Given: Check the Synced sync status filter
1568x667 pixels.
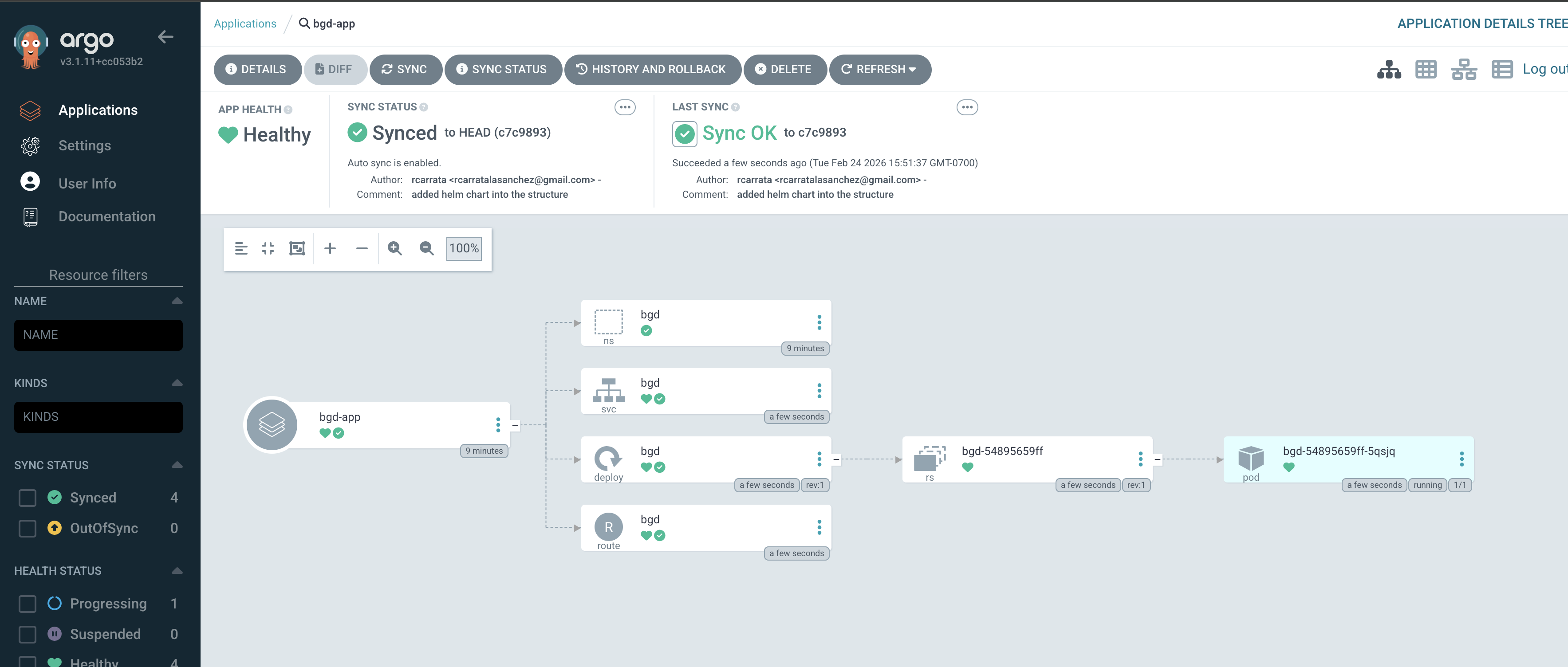Looking at the screenshot, I should pos(28,498).
